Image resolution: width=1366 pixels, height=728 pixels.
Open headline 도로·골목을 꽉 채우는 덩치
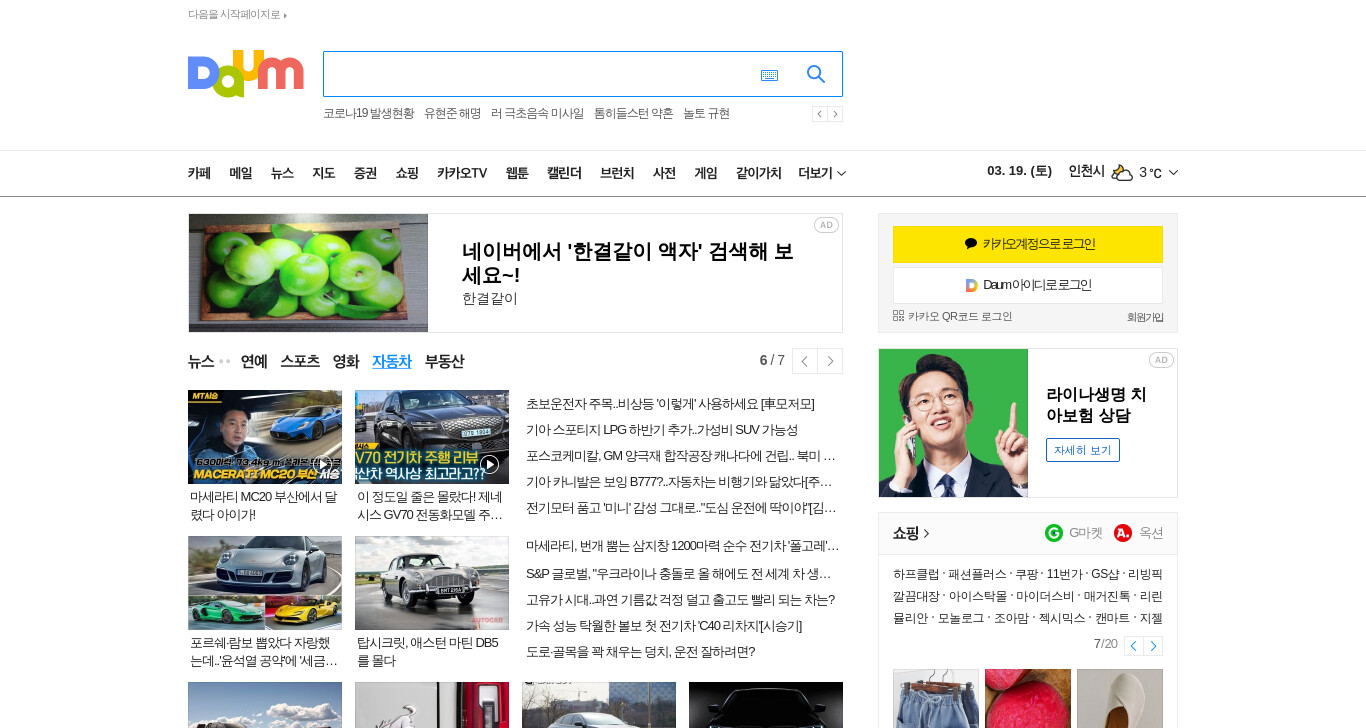click(x=640, y=652)
